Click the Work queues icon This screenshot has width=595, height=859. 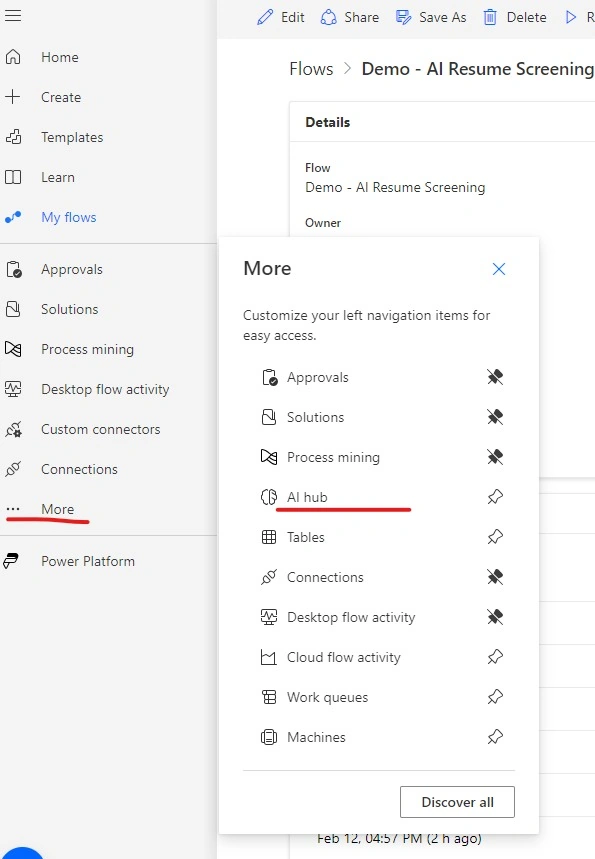coord(268,697)
